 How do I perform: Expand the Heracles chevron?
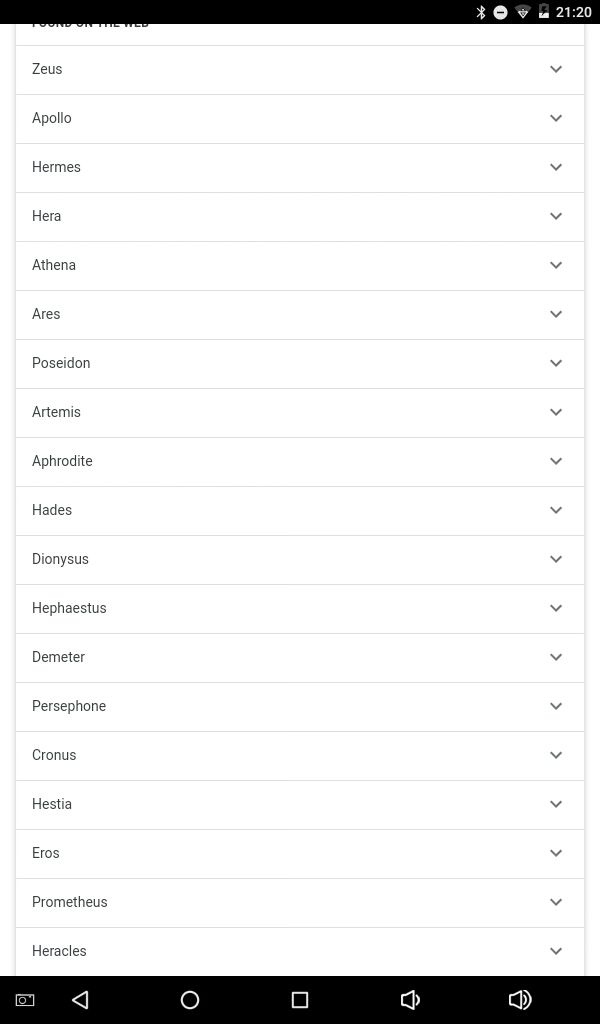pos(556,951)
